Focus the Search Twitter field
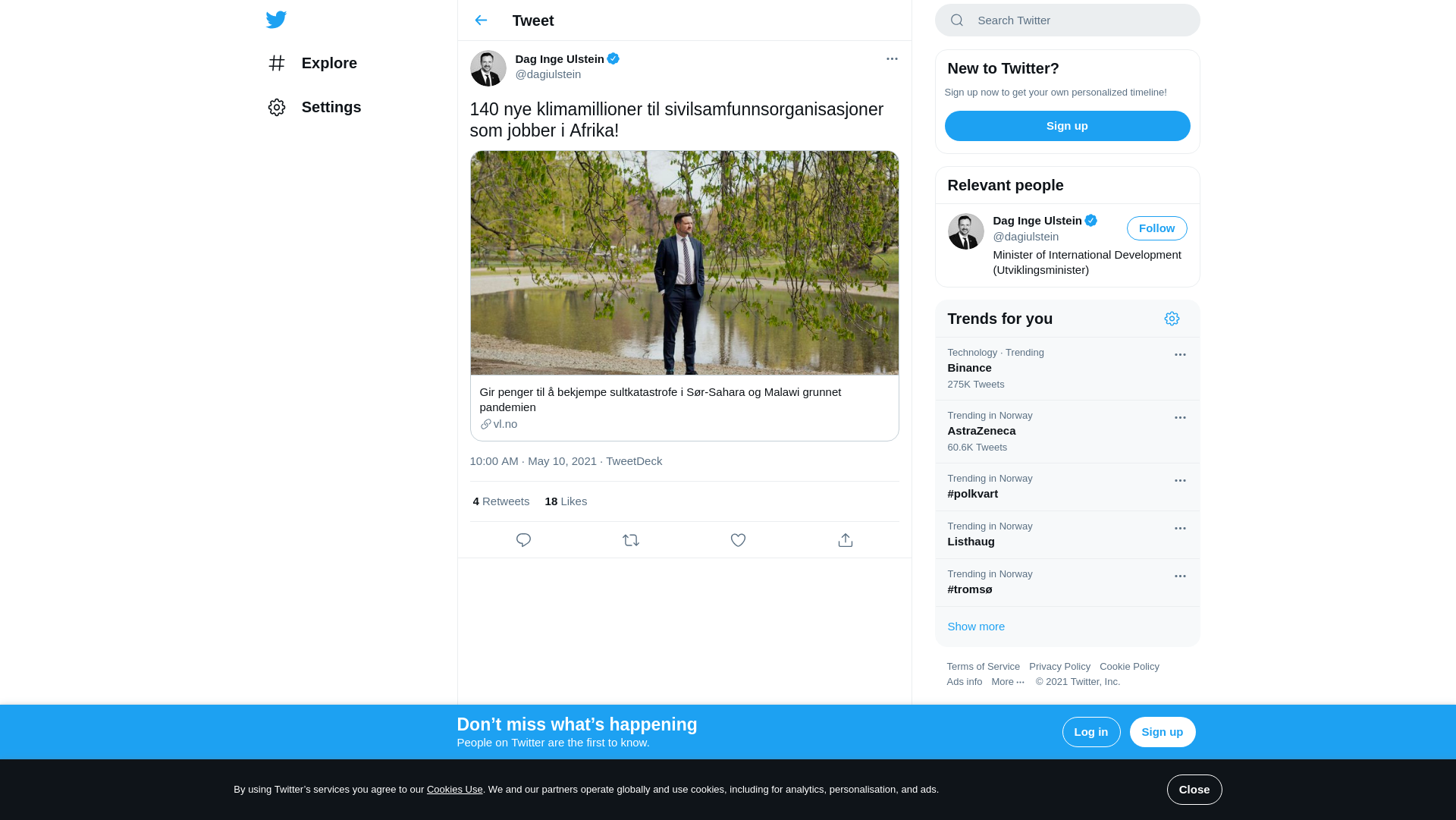Image resolution: width=1456 pixels, height=820 pixels. [1067, 20]
